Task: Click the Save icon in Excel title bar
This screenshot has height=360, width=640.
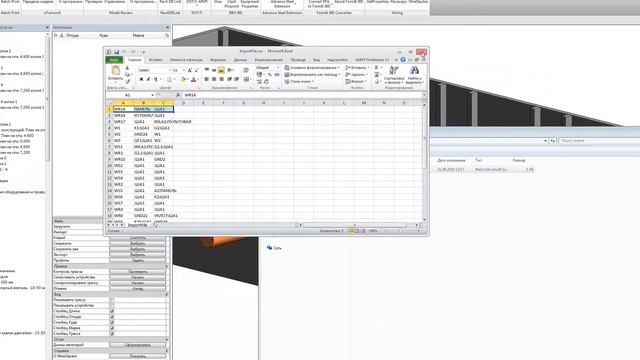Action: click(116, 52)
